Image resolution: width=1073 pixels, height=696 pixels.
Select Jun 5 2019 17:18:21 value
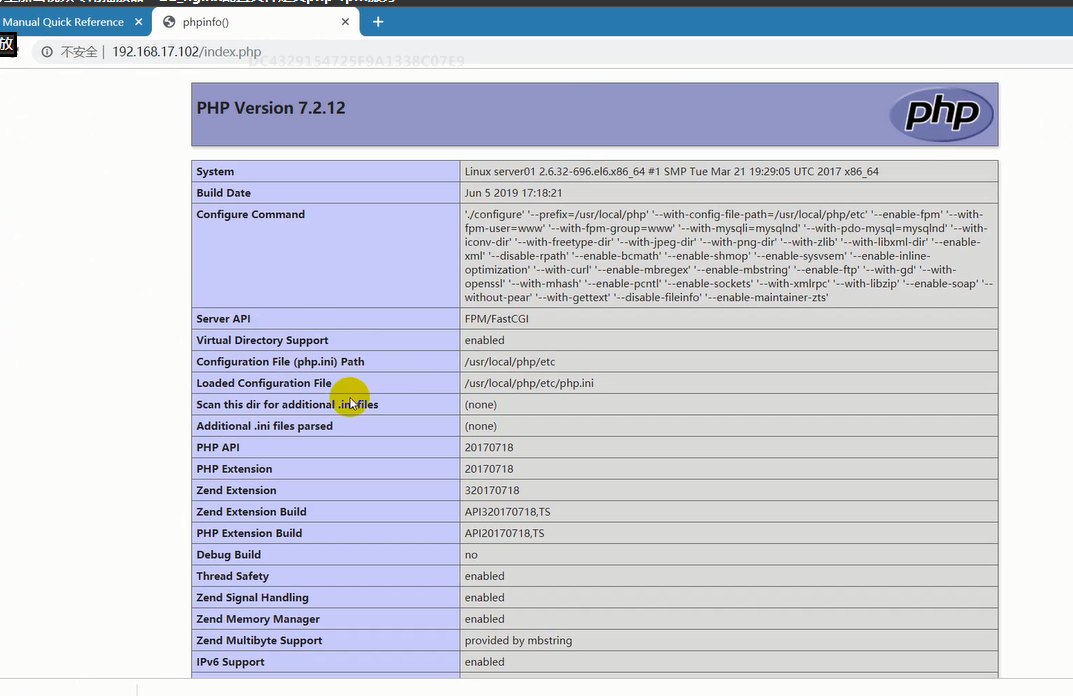click(513, 193)
